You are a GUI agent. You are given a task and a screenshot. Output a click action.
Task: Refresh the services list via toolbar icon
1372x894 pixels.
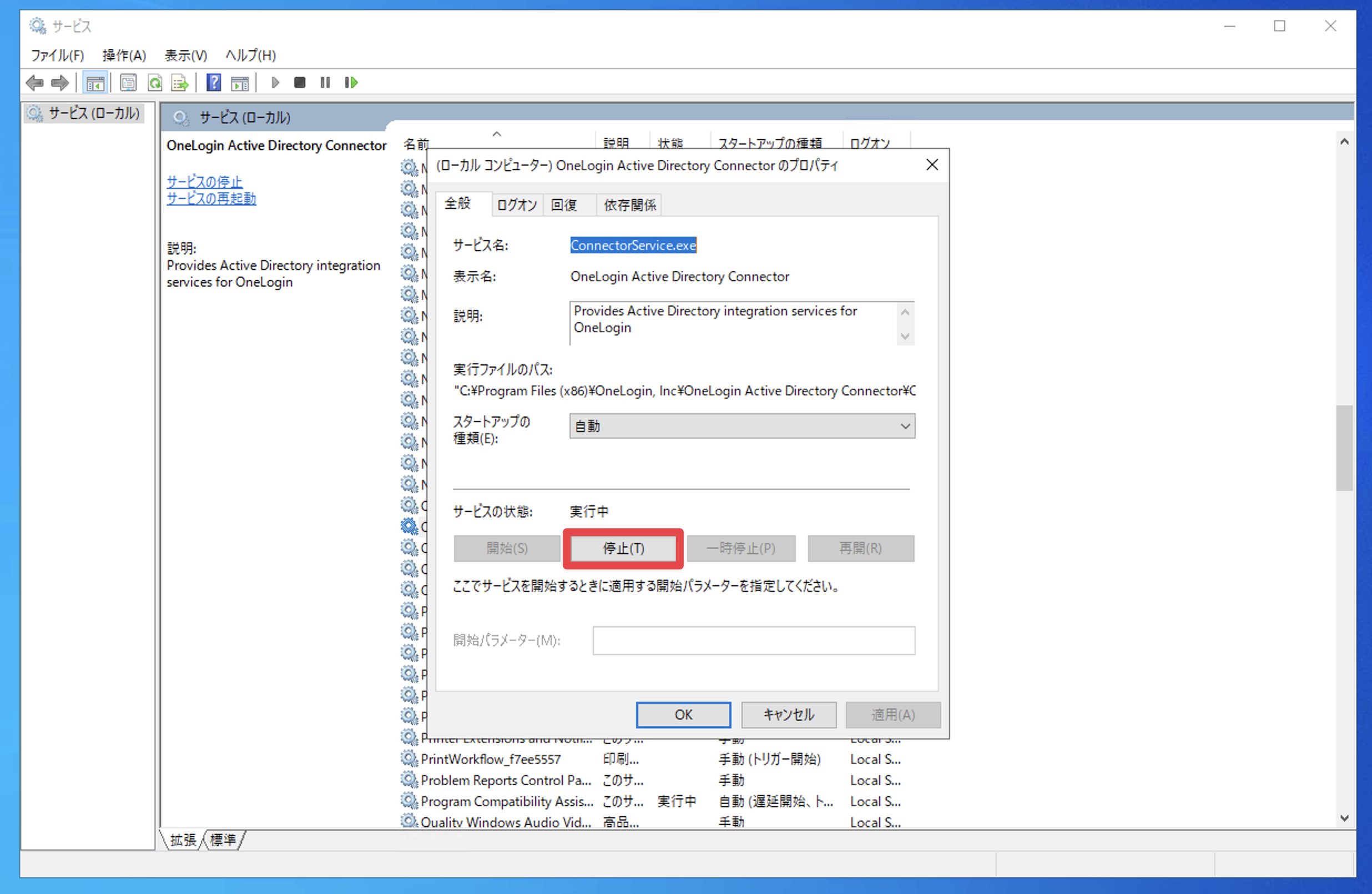point(154,83)
